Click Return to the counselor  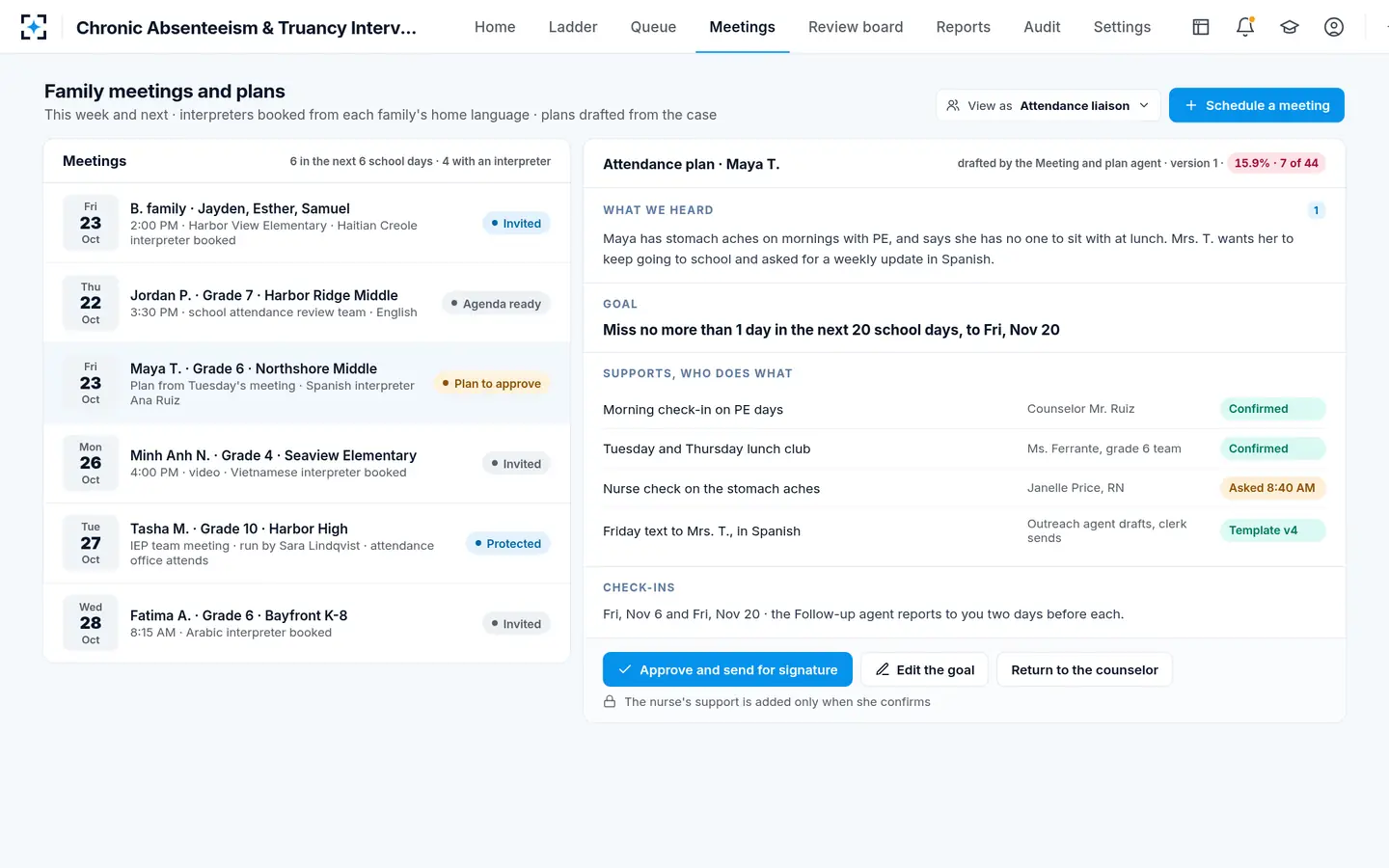point(1084,669)
